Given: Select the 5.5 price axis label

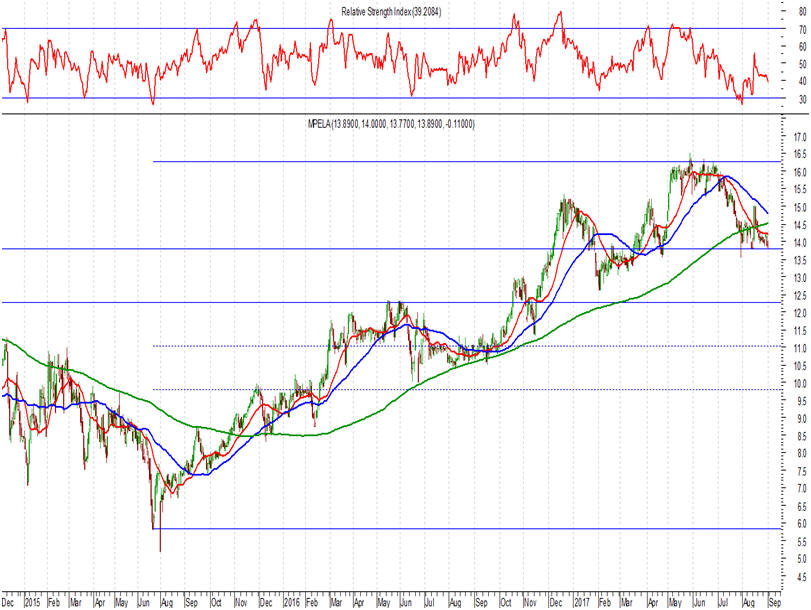Looking at the screenshot, I should (802, 542).
